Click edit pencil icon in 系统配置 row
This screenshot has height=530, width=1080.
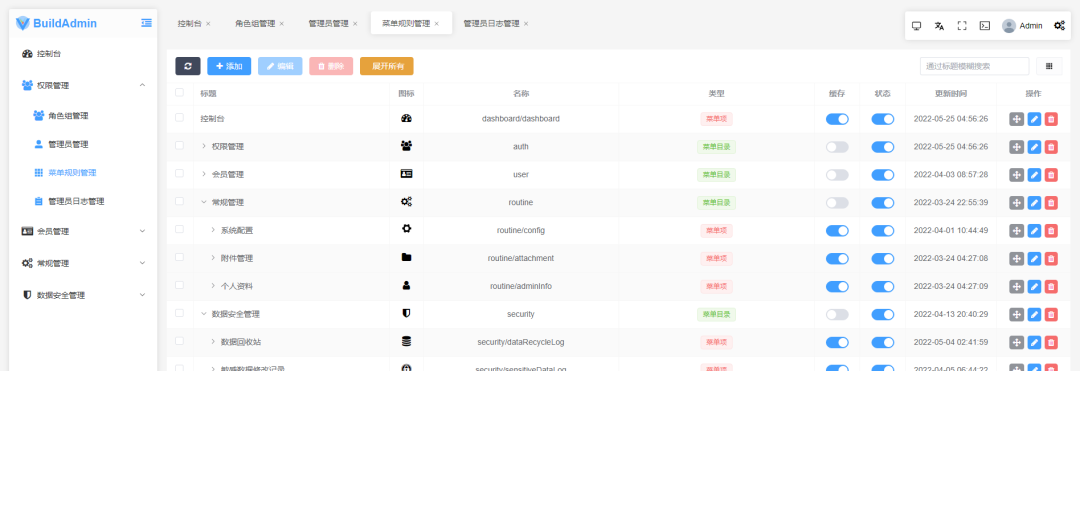tap(1034, 231)
